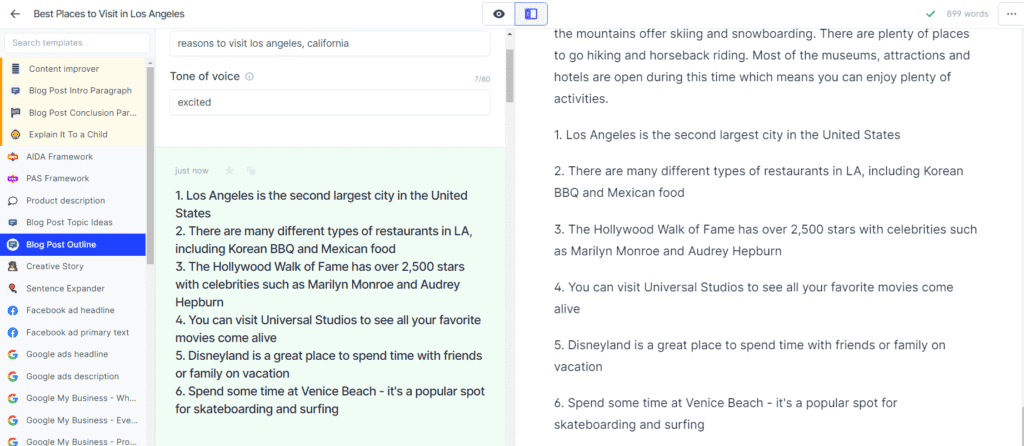Select the Blog Post Outline template

coord(73,245)
